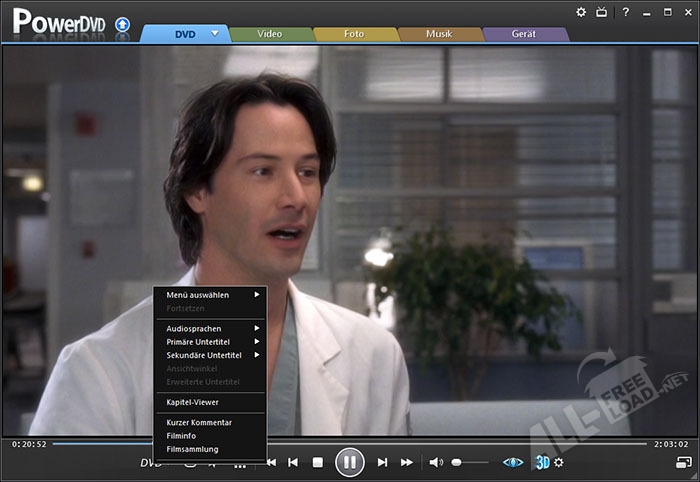Screen dimensions: 700x482
Task: Expand the DVD tab dropdown arrow
Action: [214, 33]
